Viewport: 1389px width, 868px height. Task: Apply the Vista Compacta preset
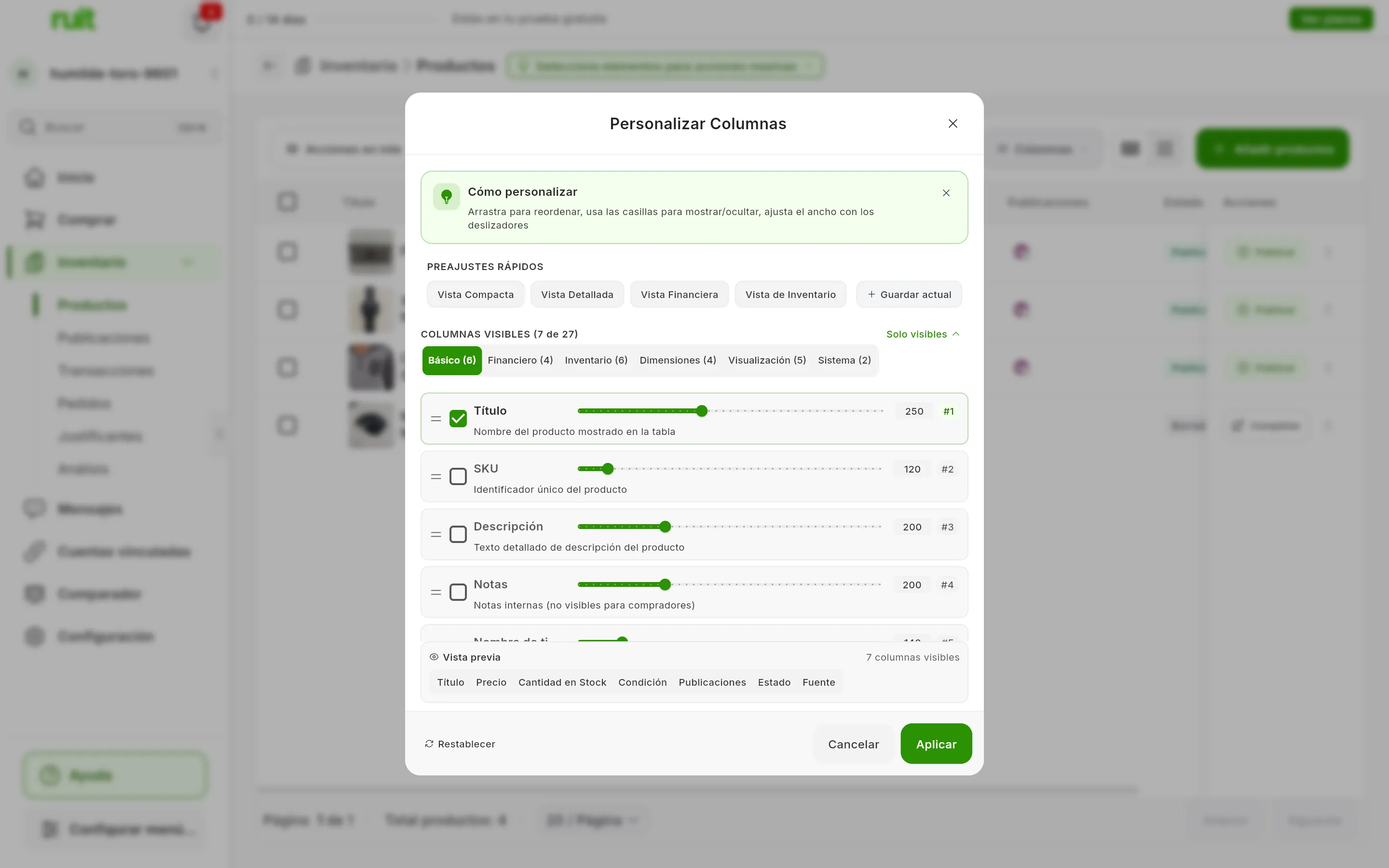click(475, 295)
